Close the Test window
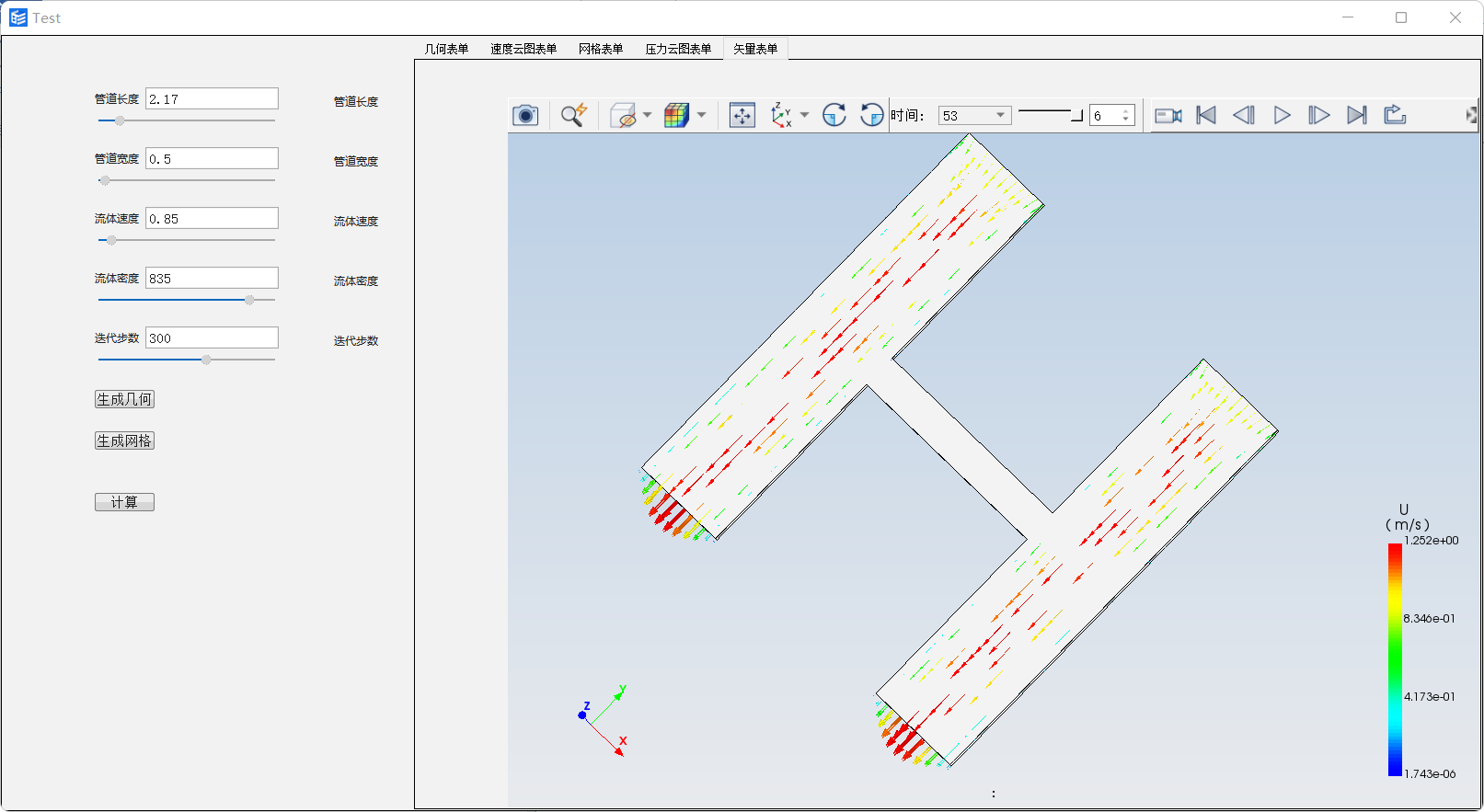The height and width of the screenshot is (812, 1484). tap(1455, 17)
